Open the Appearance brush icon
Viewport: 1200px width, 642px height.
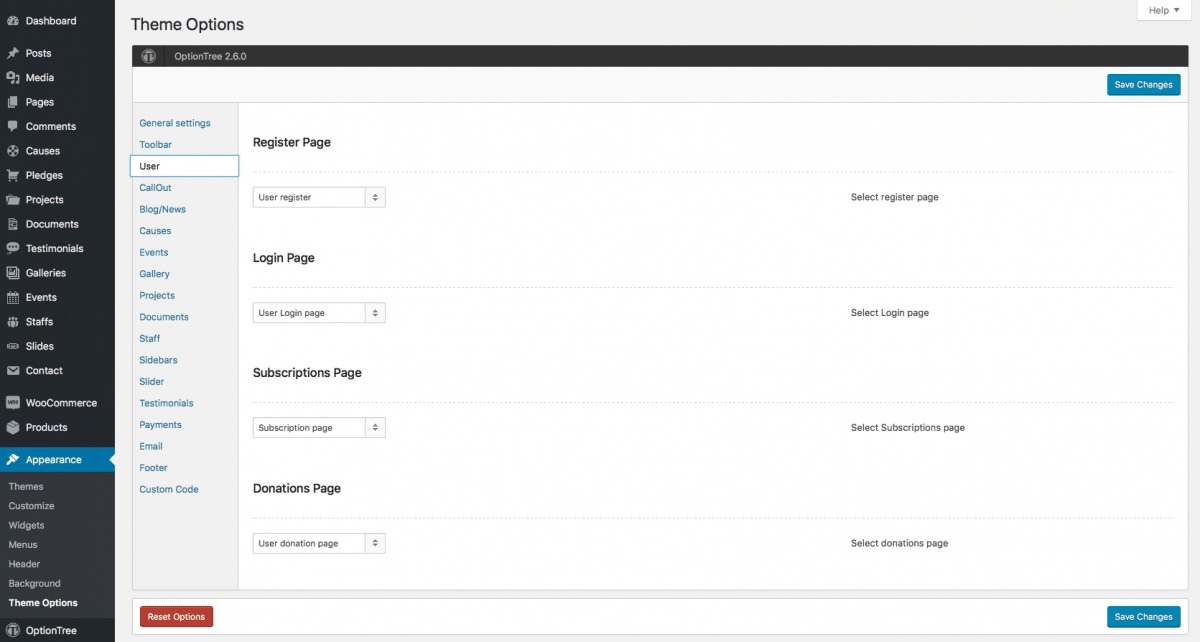coord(14,460)
